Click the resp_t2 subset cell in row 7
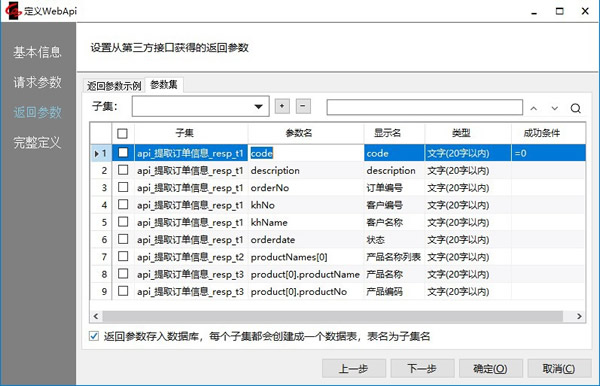 (191, 257)
